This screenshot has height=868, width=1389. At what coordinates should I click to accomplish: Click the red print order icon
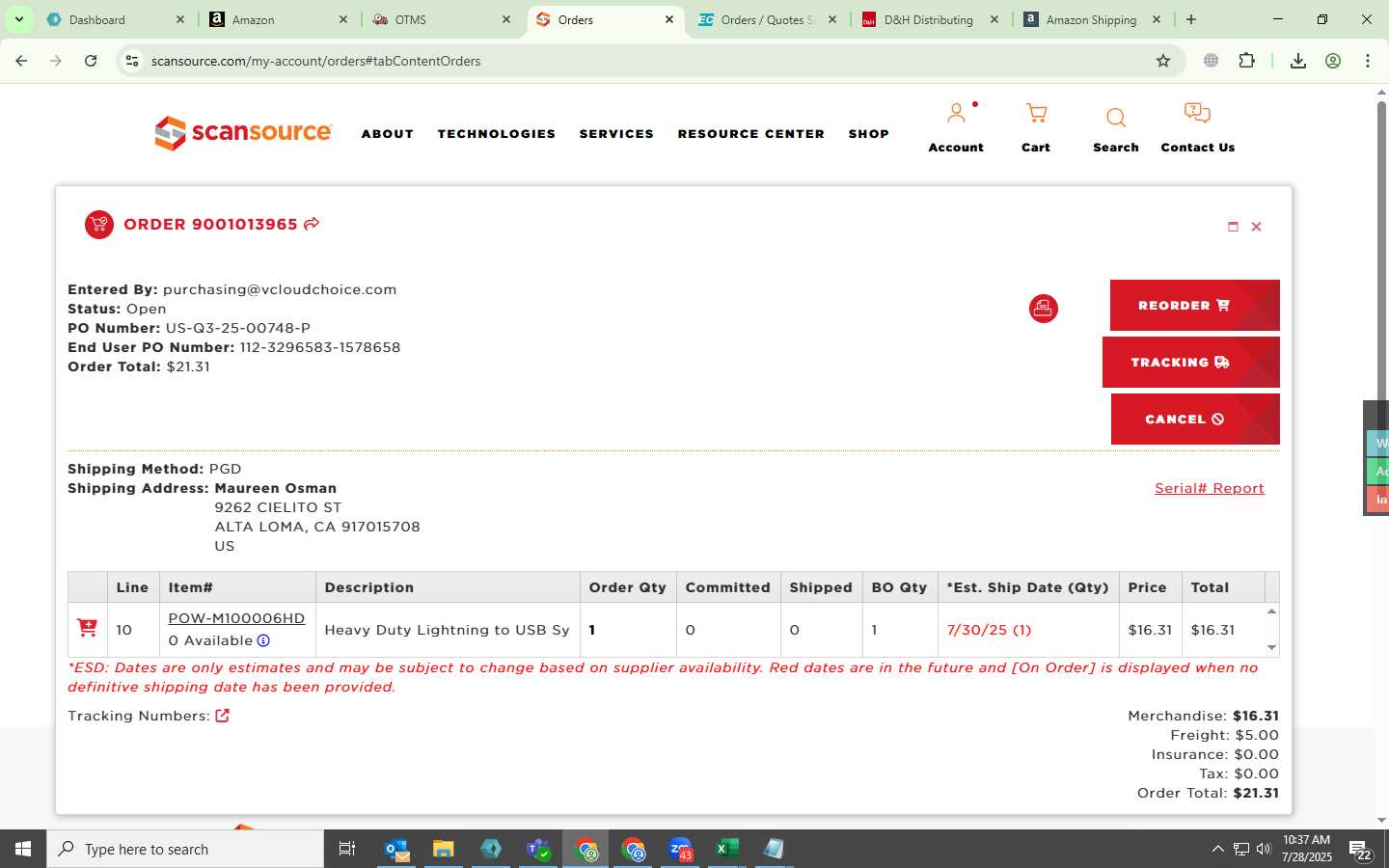1043,309
